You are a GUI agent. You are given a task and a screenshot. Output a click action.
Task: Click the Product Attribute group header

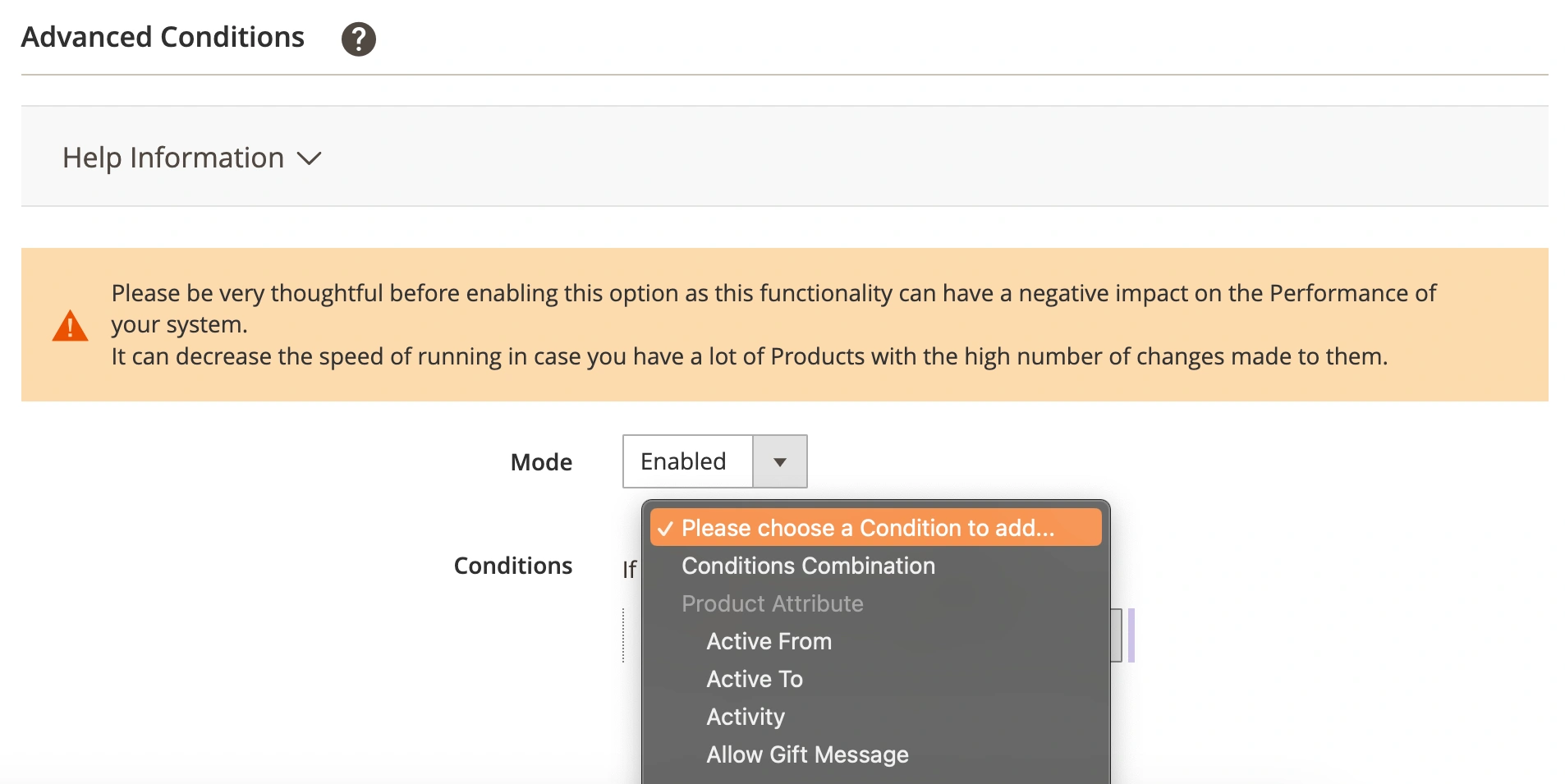[771, 603]
